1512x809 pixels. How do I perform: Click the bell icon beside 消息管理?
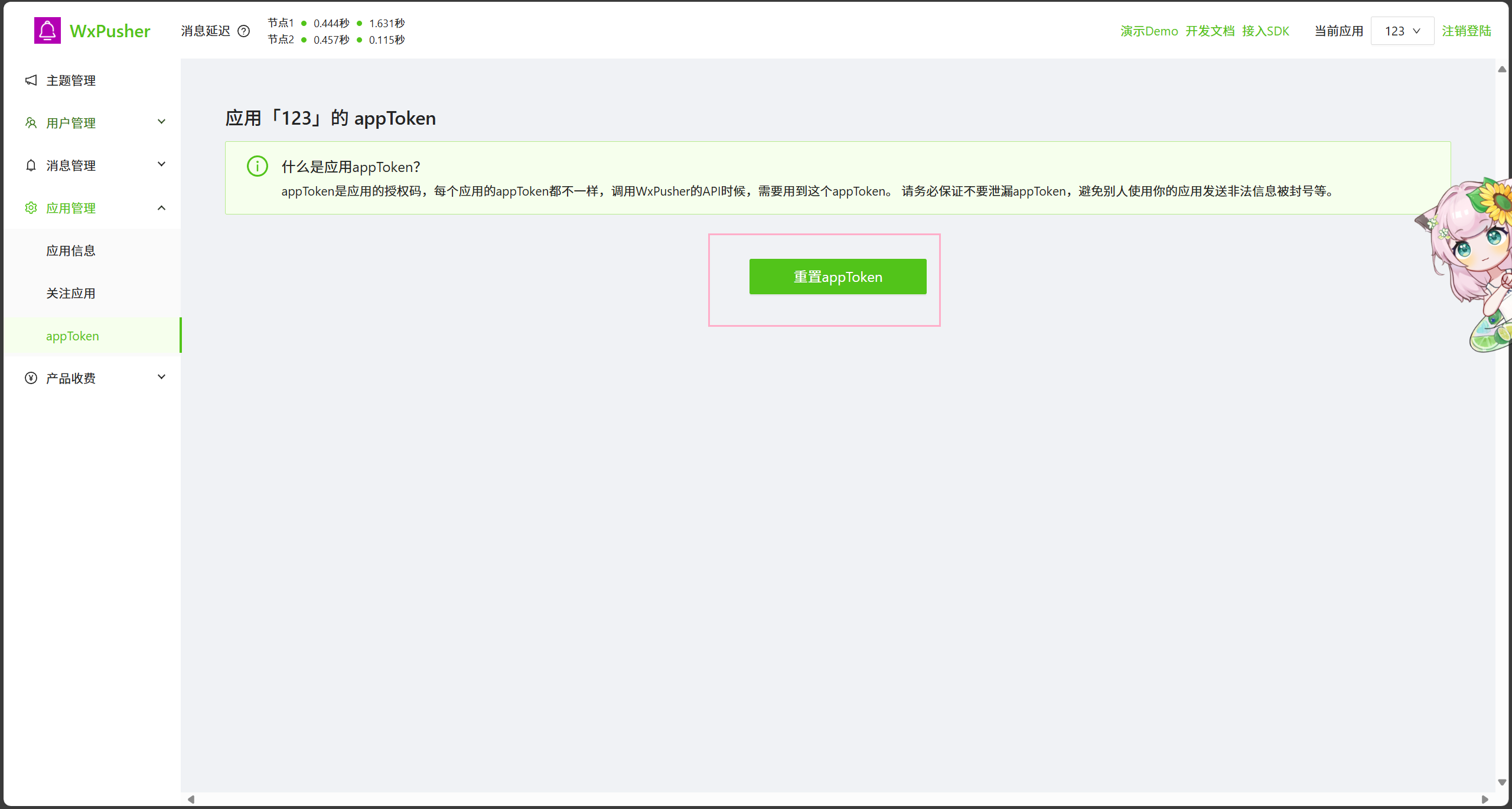31,165
